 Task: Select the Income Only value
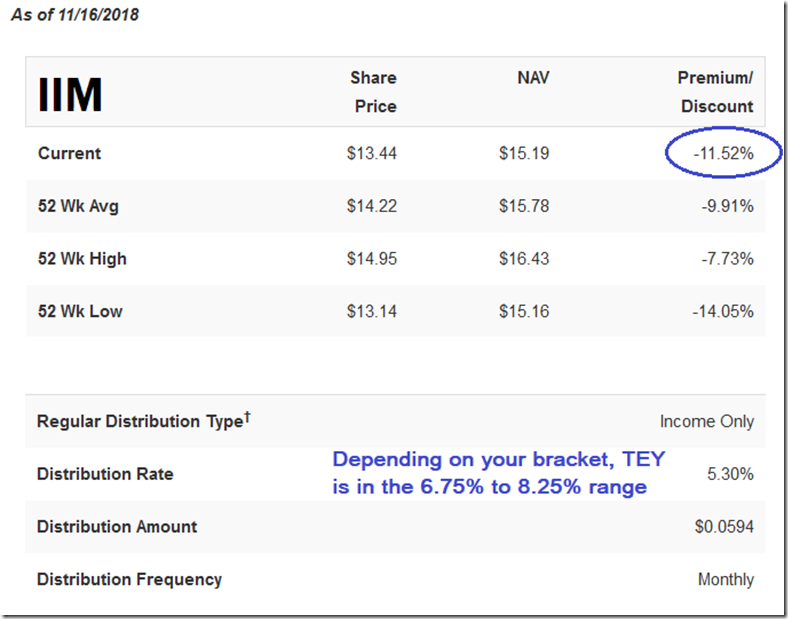click(x=706, y=421)
